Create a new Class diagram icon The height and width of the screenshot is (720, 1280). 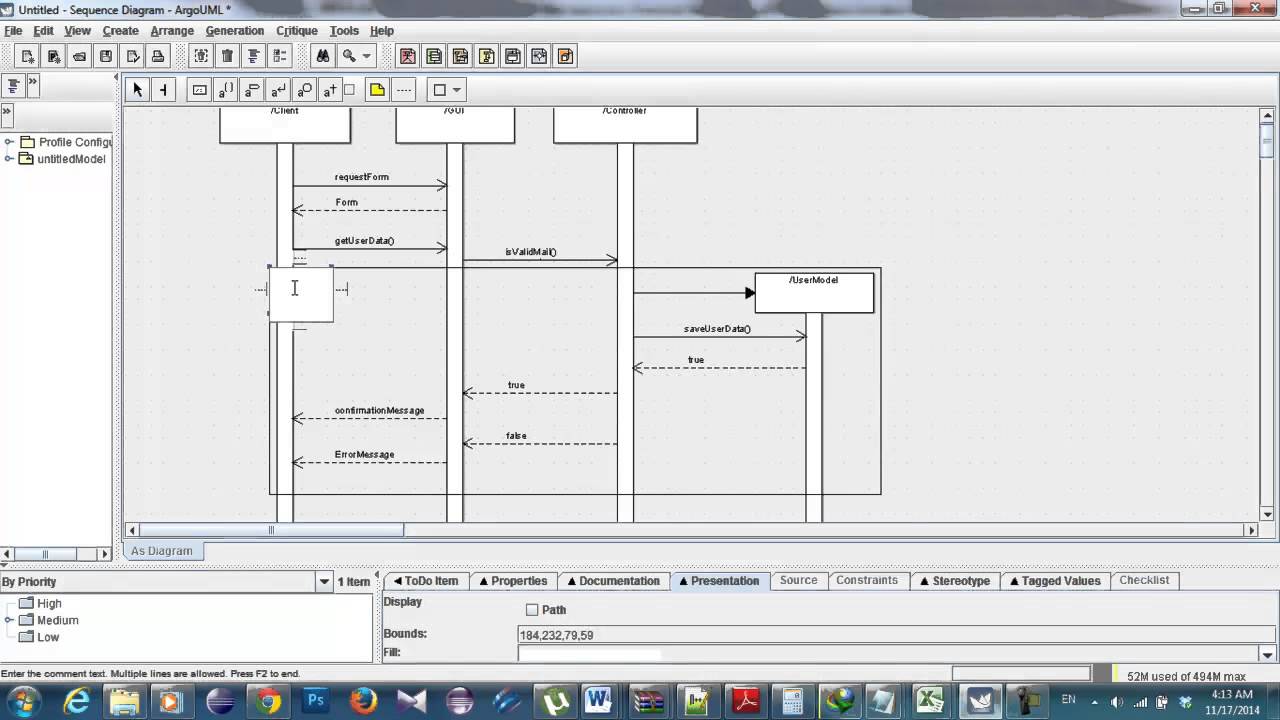(x=434, y=56)
